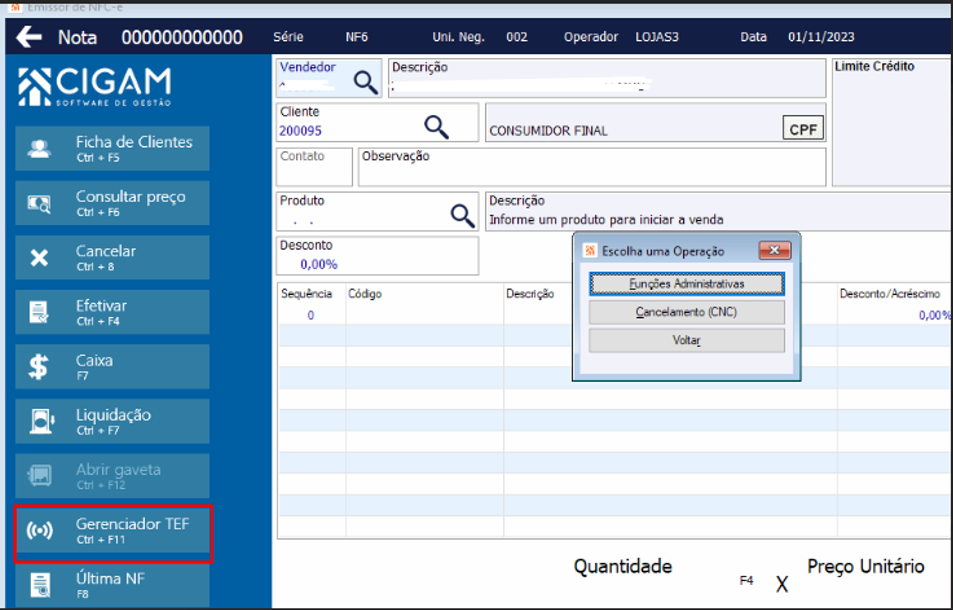Click the Operador value LOJAS3
The image size is (953, 610).
pos(657,37)
